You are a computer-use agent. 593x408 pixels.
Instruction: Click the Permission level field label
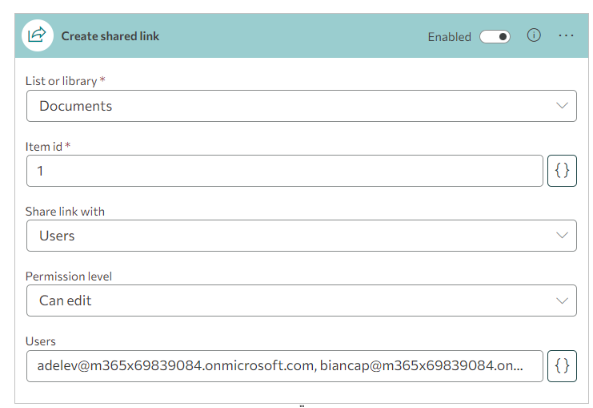tap(68, 276)
